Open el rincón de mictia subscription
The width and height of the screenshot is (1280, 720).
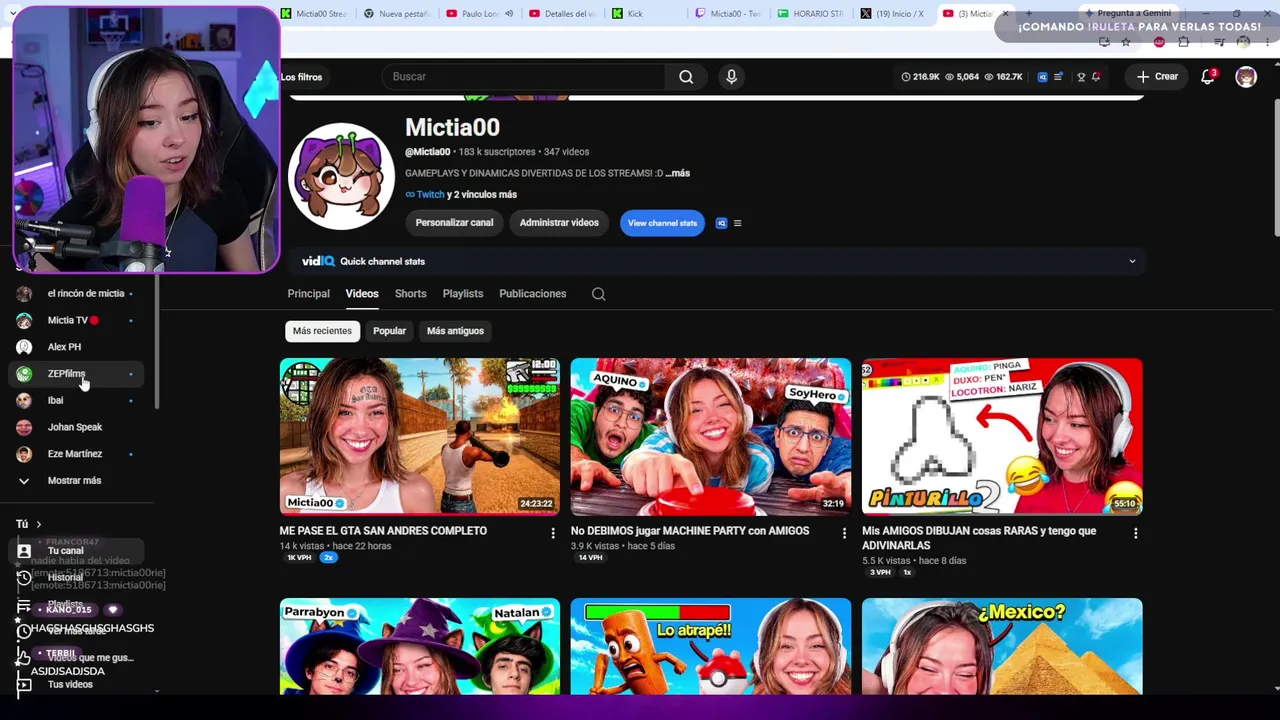click(76, 293)
